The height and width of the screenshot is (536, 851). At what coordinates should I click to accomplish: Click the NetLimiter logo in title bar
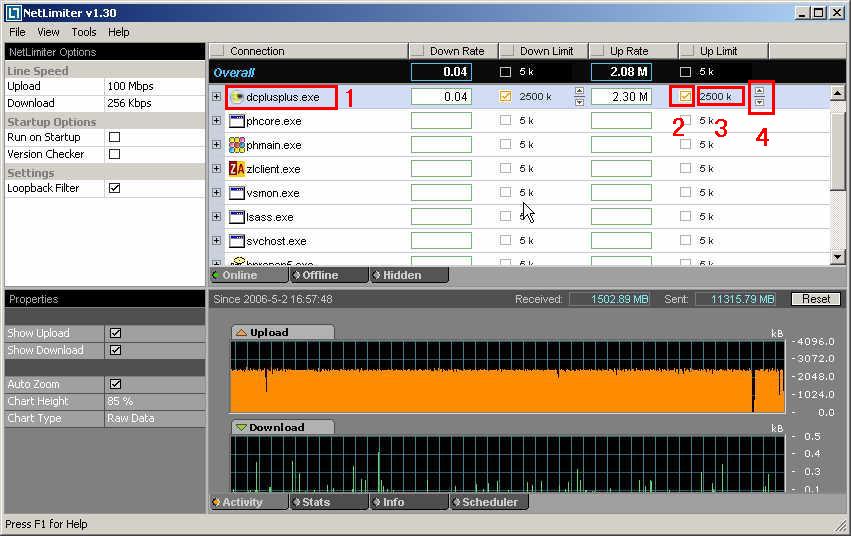pyautogui.click(x=13, y=12)
